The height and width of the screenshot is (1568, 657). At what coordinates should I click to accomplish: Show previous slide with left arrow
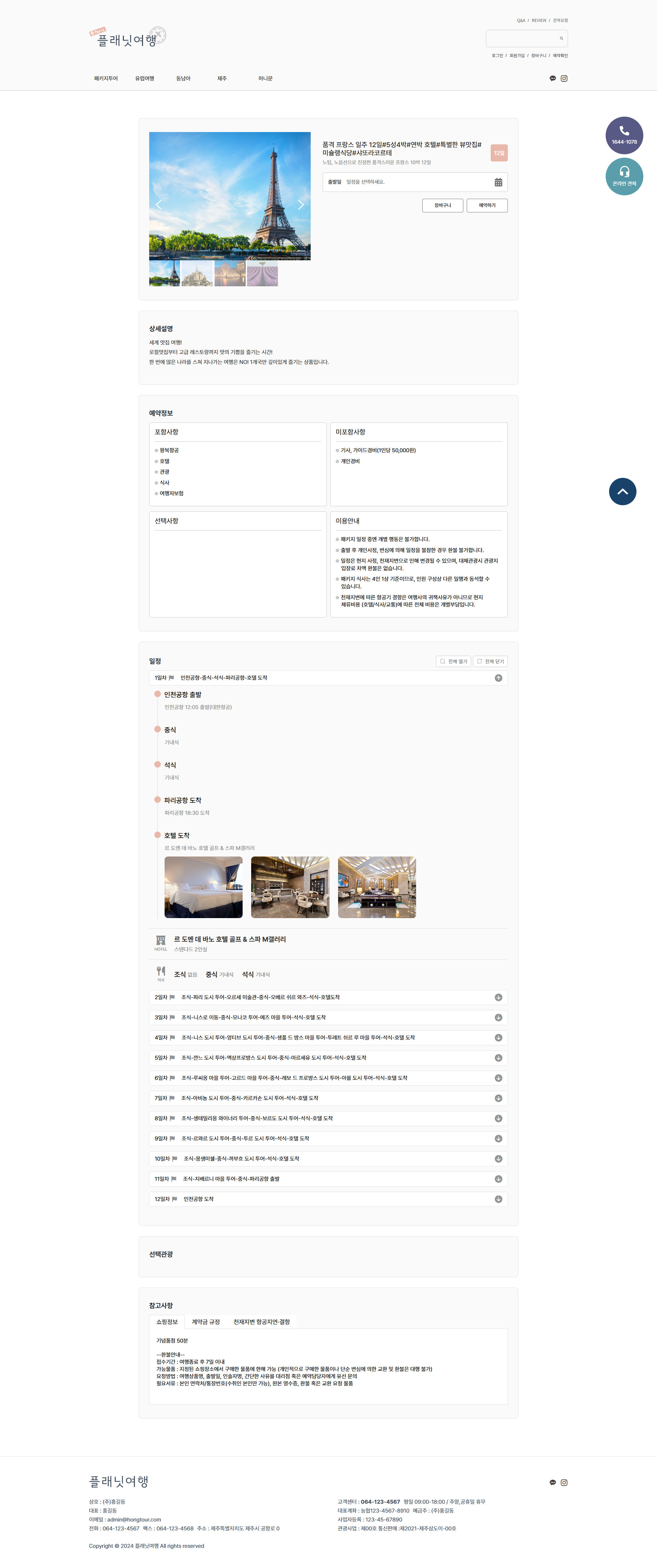tap(159, 205)
